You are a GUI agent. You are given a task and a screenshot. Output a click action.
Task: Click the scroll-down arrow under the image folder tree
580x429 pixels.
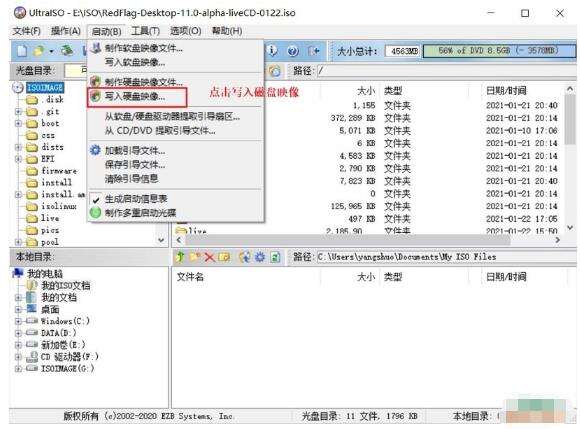(161, 240)
